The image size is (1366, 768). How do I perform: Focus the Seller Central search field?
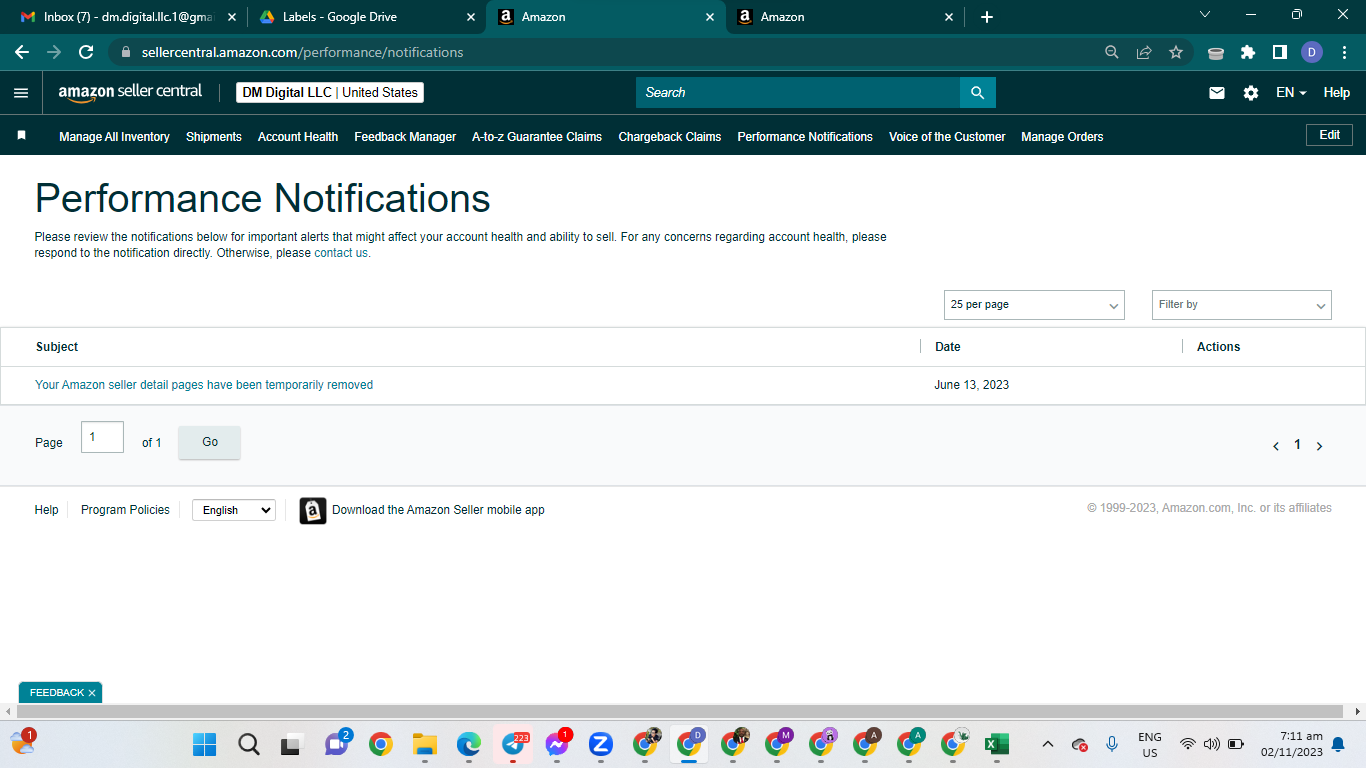point(798,93)
